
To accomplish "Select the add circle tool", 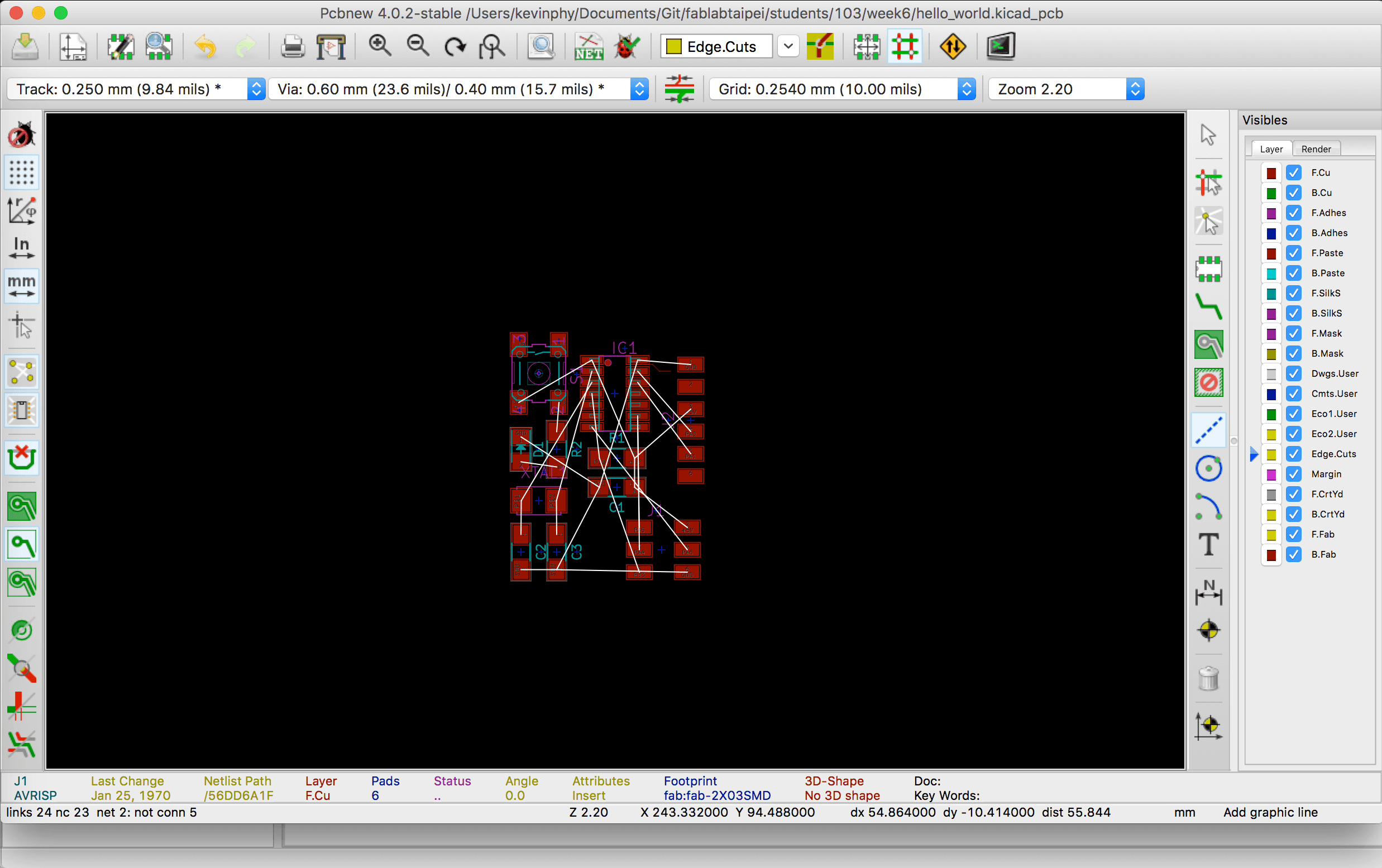I will (x=1209, y=469).
